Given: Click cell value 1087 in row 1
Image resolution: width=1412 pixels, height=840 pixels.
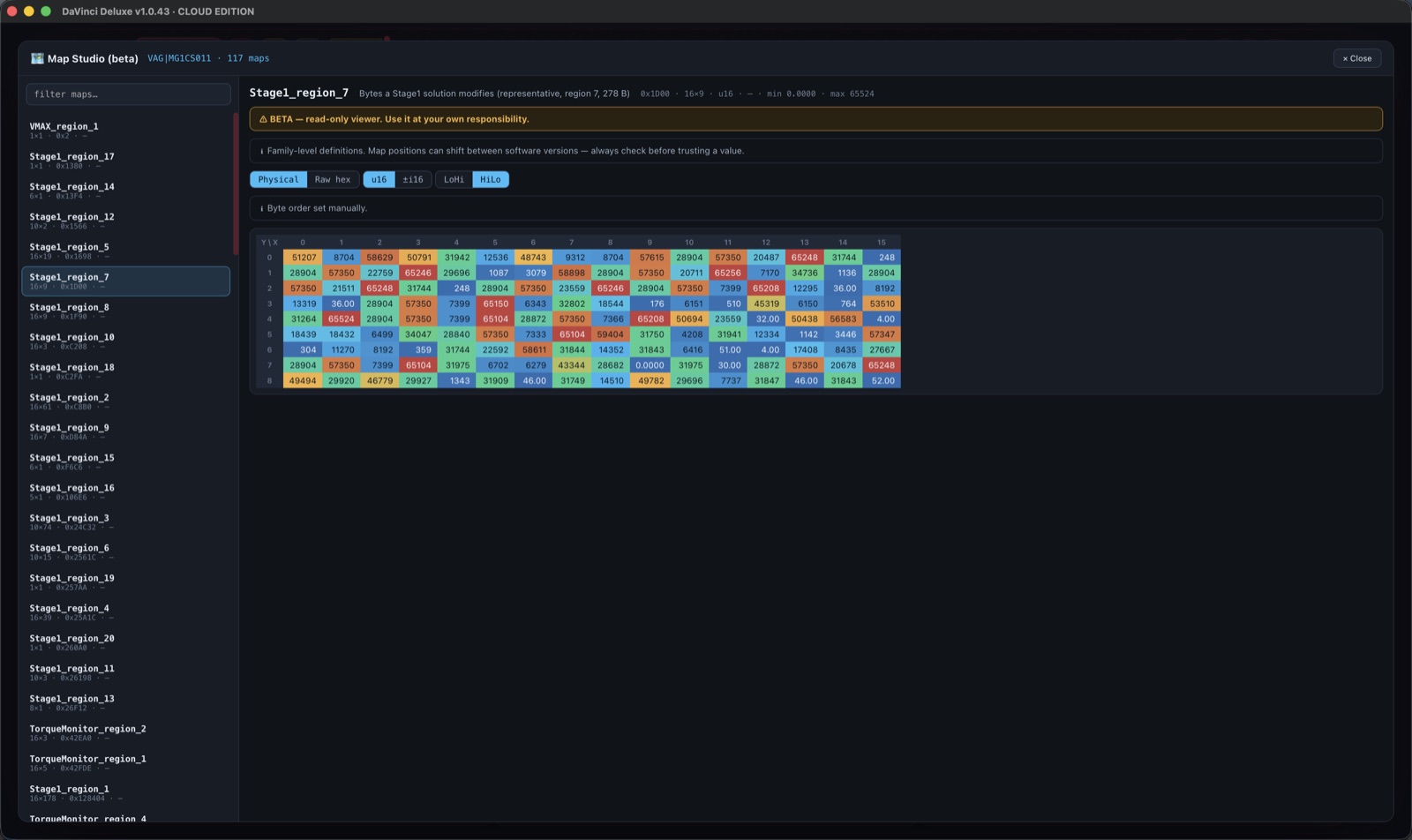Looking at the screenshot, I should click(x=495, y=274).
